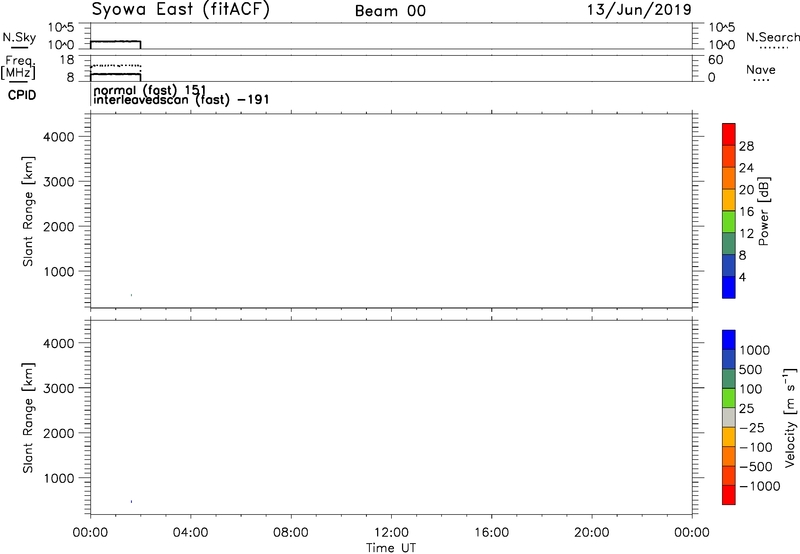Select the red bottom Velocity colorbar segment

click(x=729, y=495)
